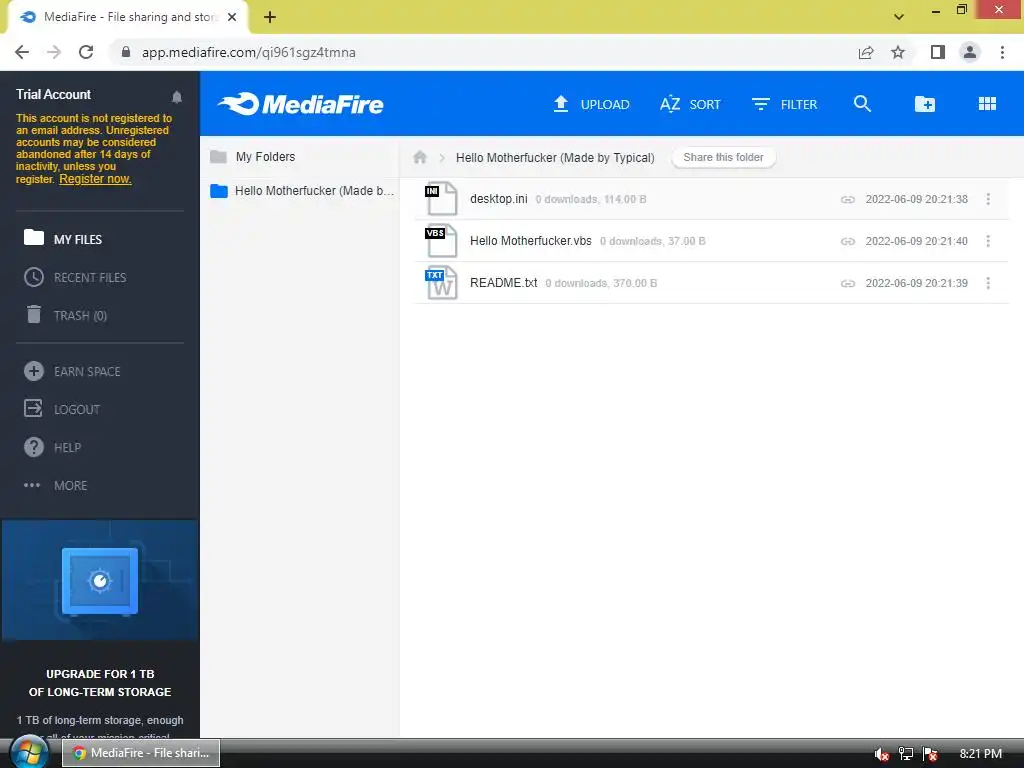The image size is (1024, 768).
Task: Open the Windows Start button
Action: pyautogui.click(x=28, y=753)
